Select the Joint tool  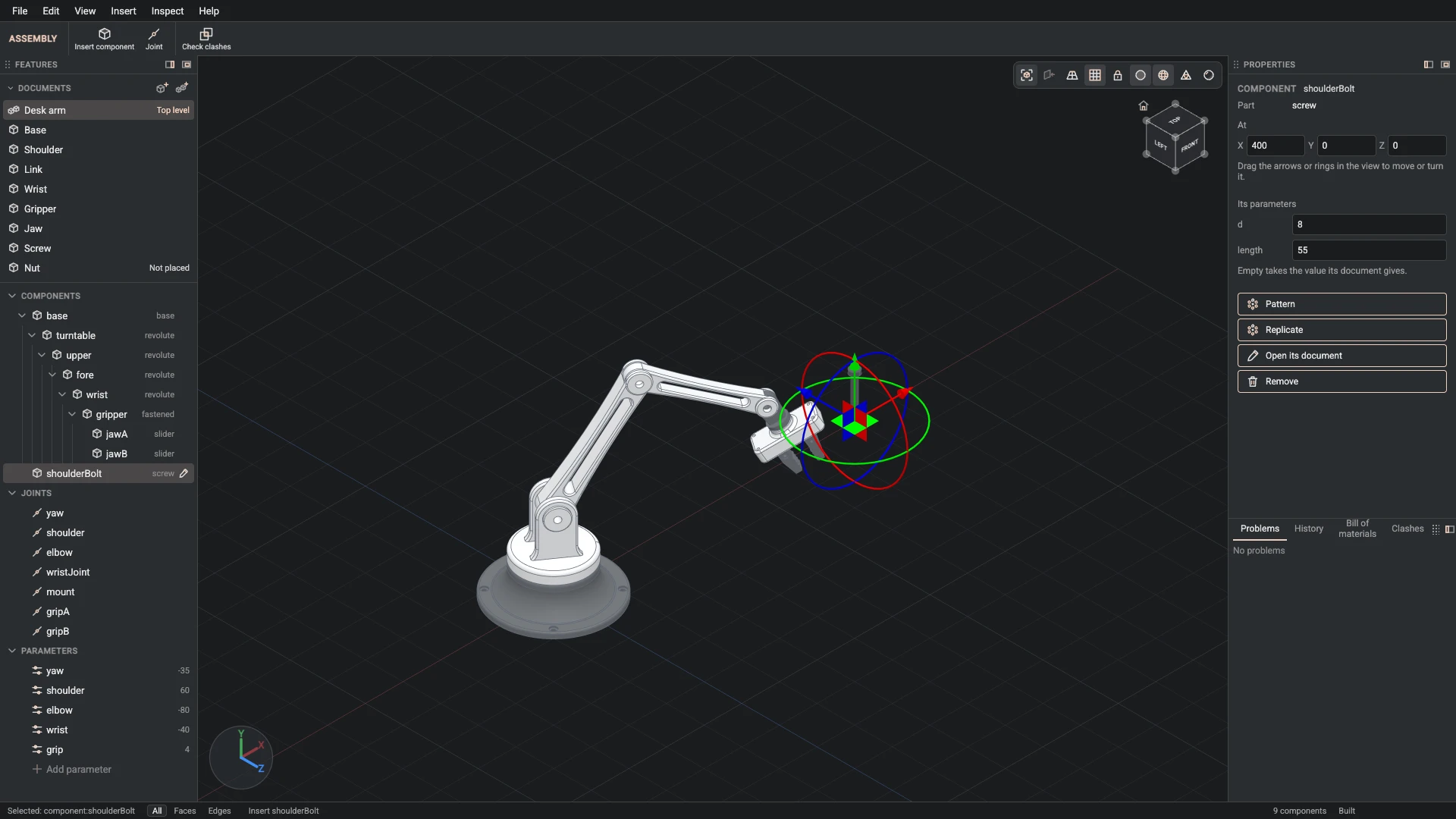tap(154, 39)
